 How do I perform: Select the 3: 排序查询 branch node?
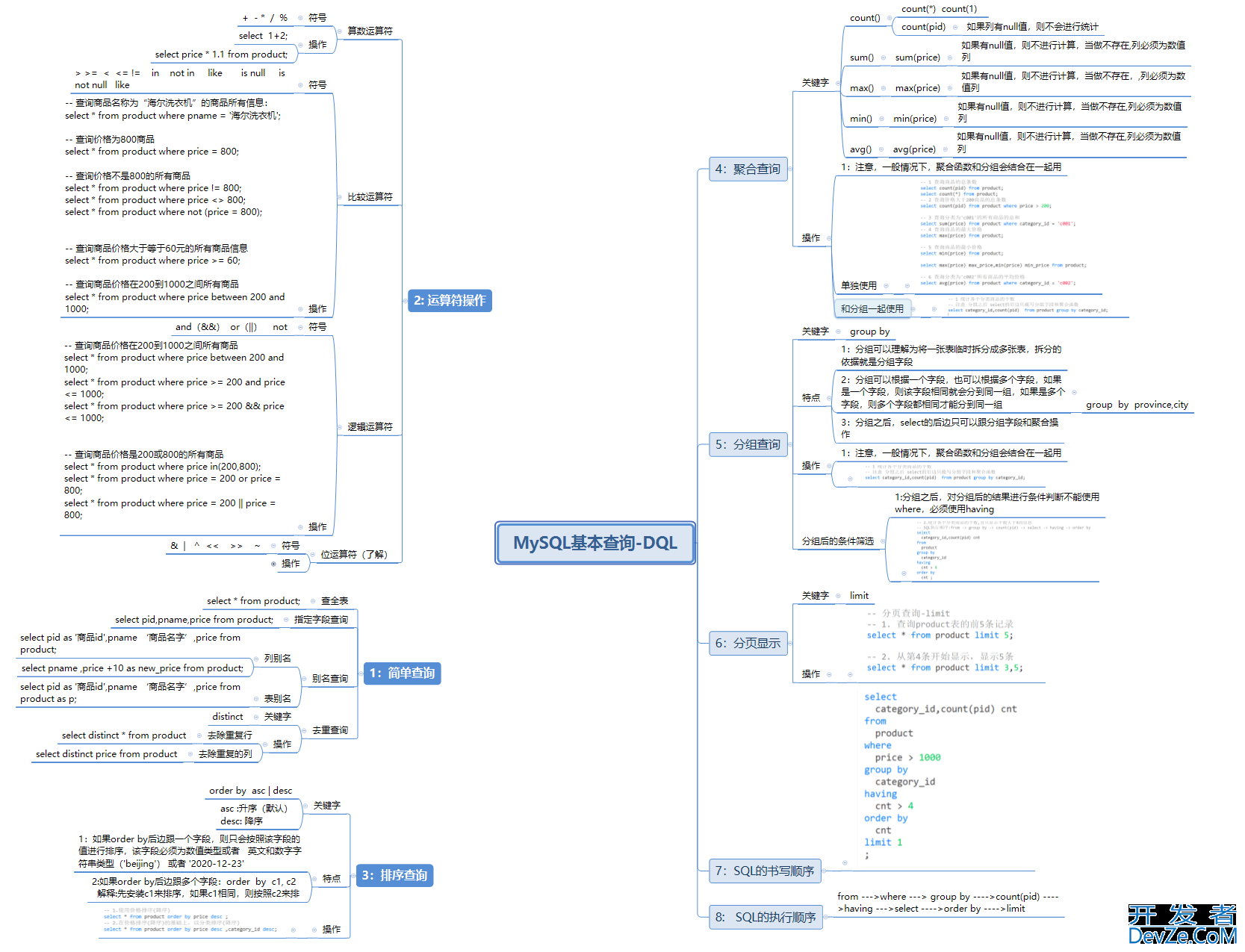(394, 875)
